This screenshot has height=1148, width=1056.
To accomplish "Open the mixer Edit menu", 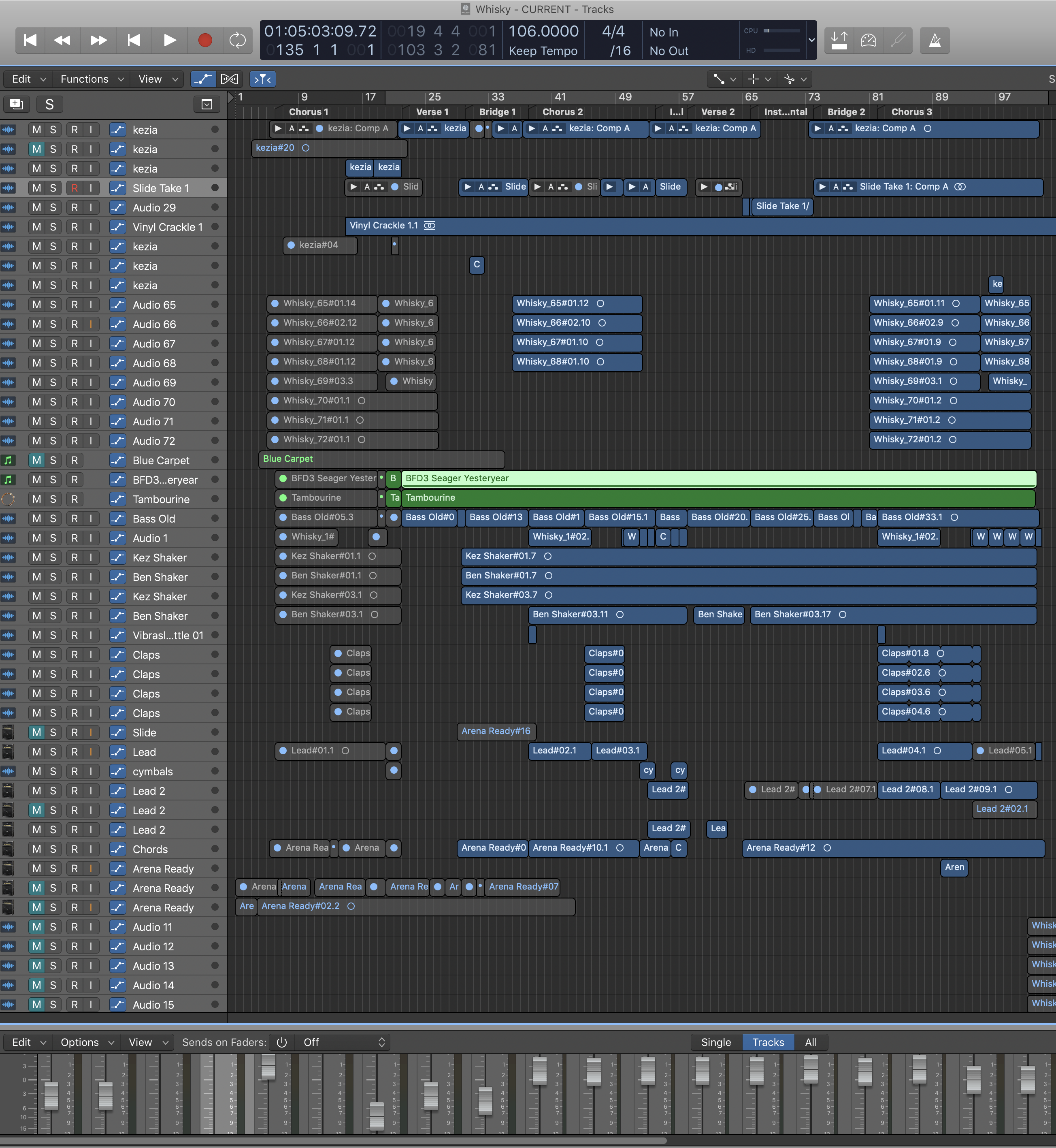I will pos(28,1042).
